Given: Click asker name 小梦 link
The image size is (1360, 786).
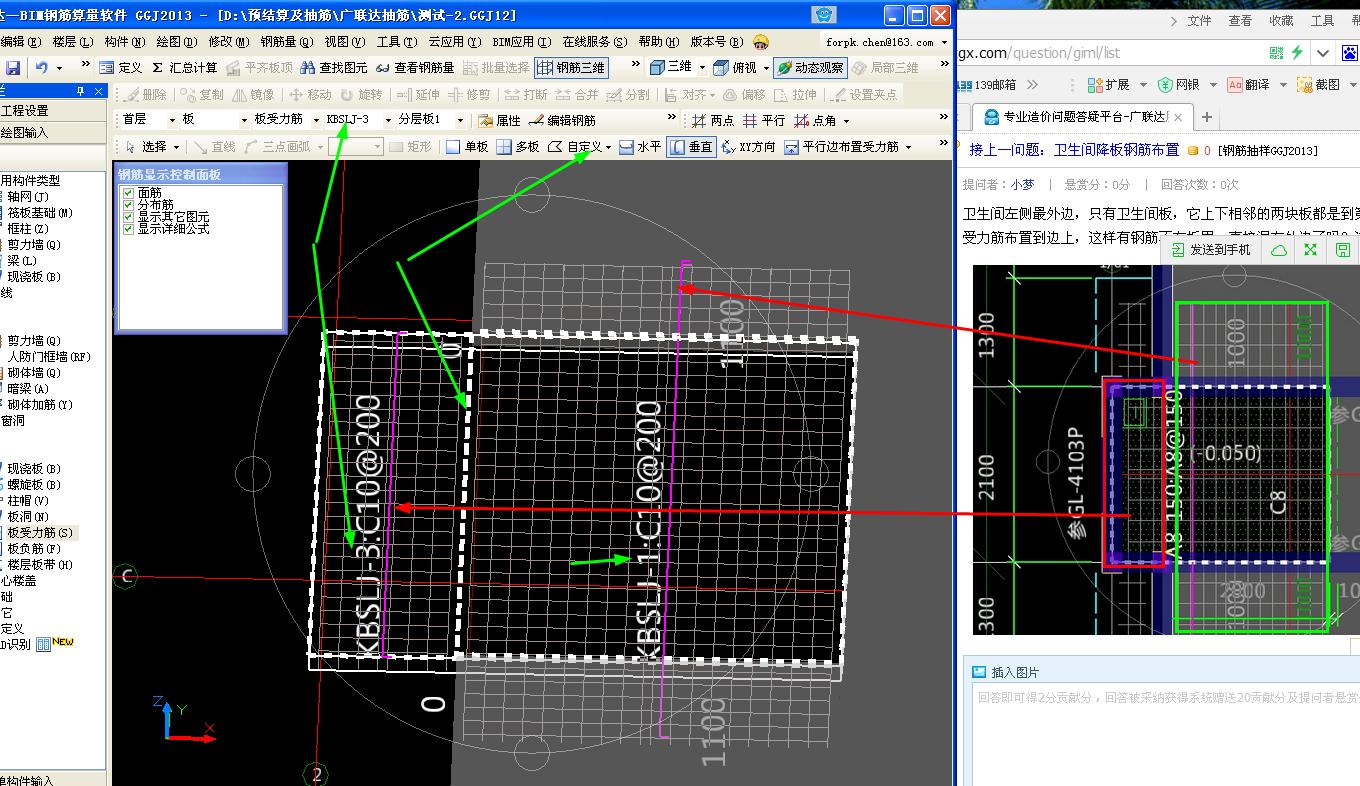Looking at the screenshot, I should (x=1022, y=184).
